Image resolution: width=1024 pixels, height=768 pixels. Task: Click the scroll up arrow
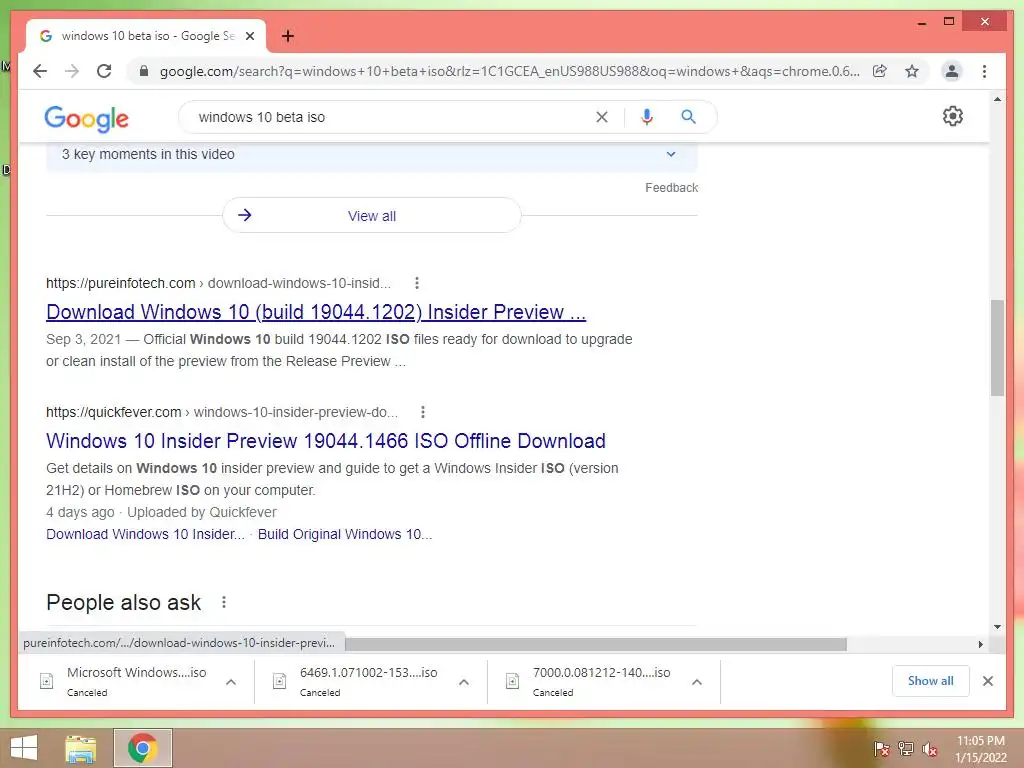pyautogui.click(x=997, y=100)
